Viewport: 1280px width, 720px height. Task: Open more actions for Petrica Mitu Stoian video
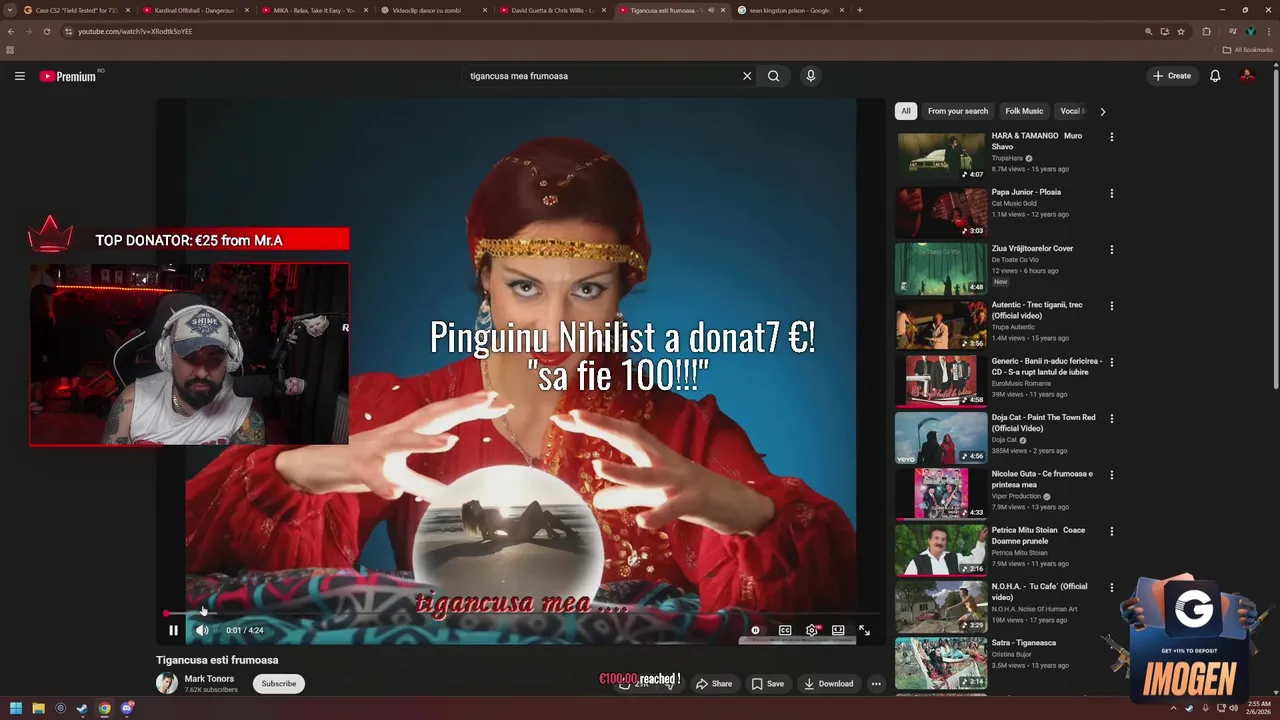click(1111, 531)
